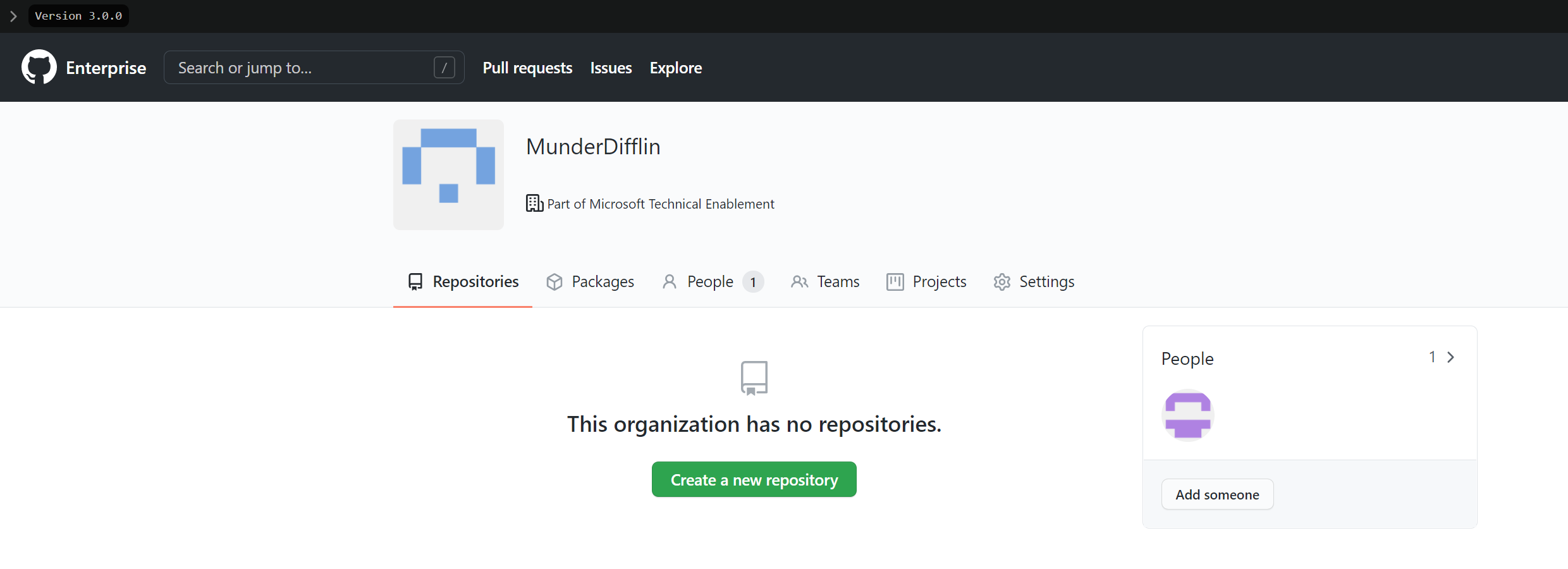Expand the version bar chevron arrow
Viewport: 1568px width, 569px height.
[13, 16]
